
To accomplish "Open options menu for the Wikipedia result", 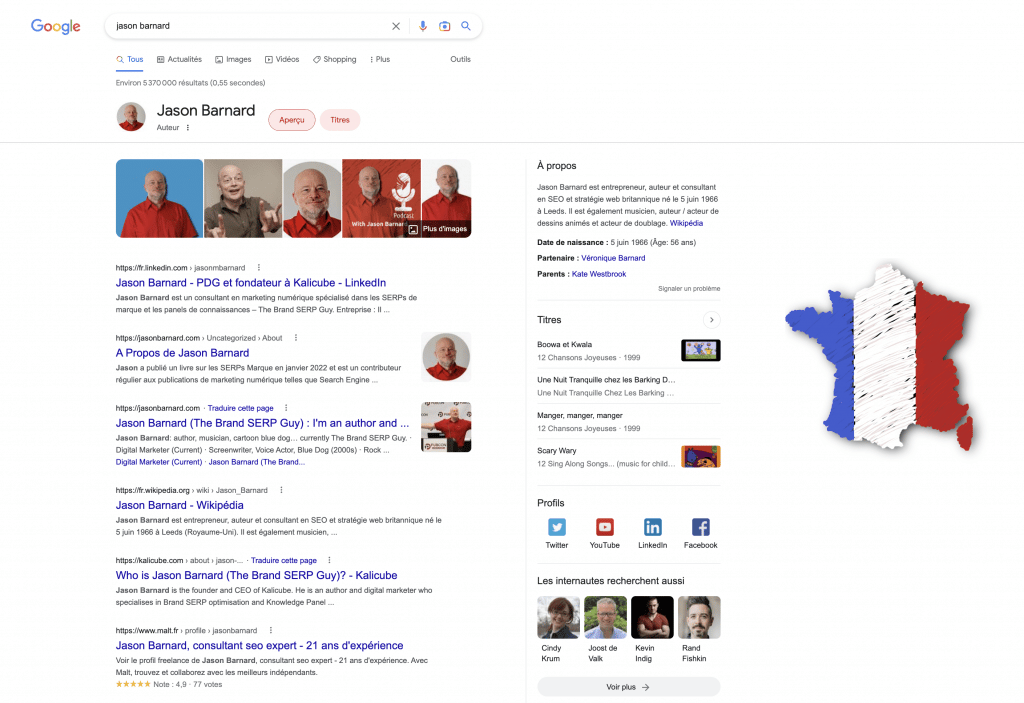I will click(281, 490).
